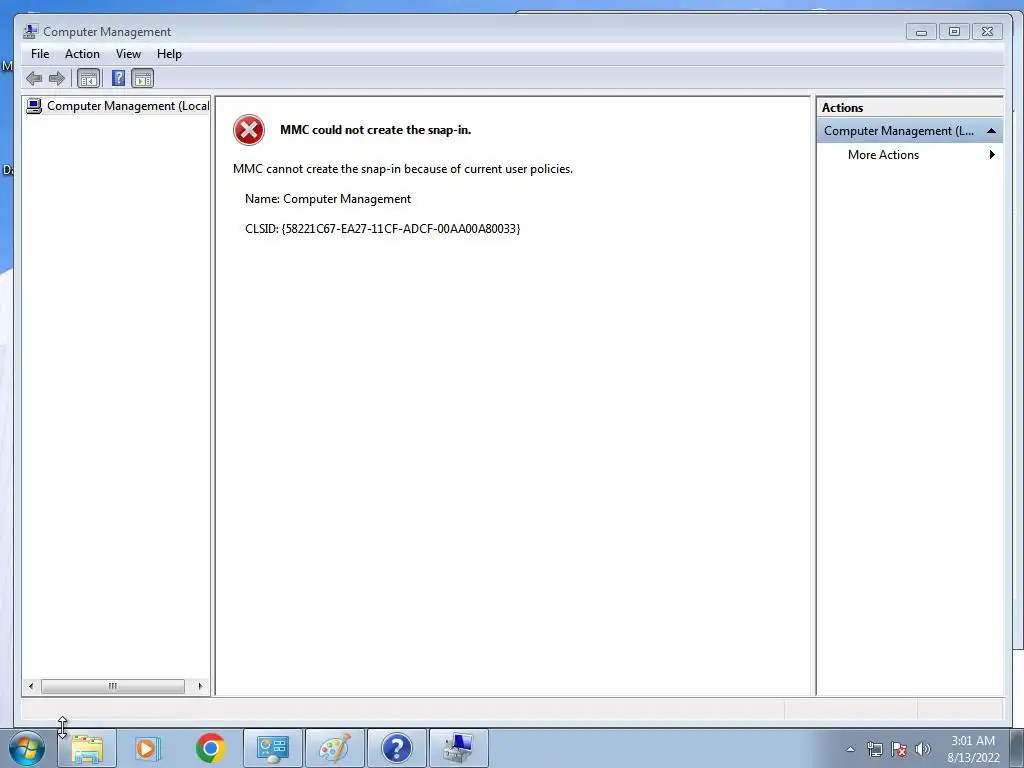Close the Computer Management window

pos(987,31)
